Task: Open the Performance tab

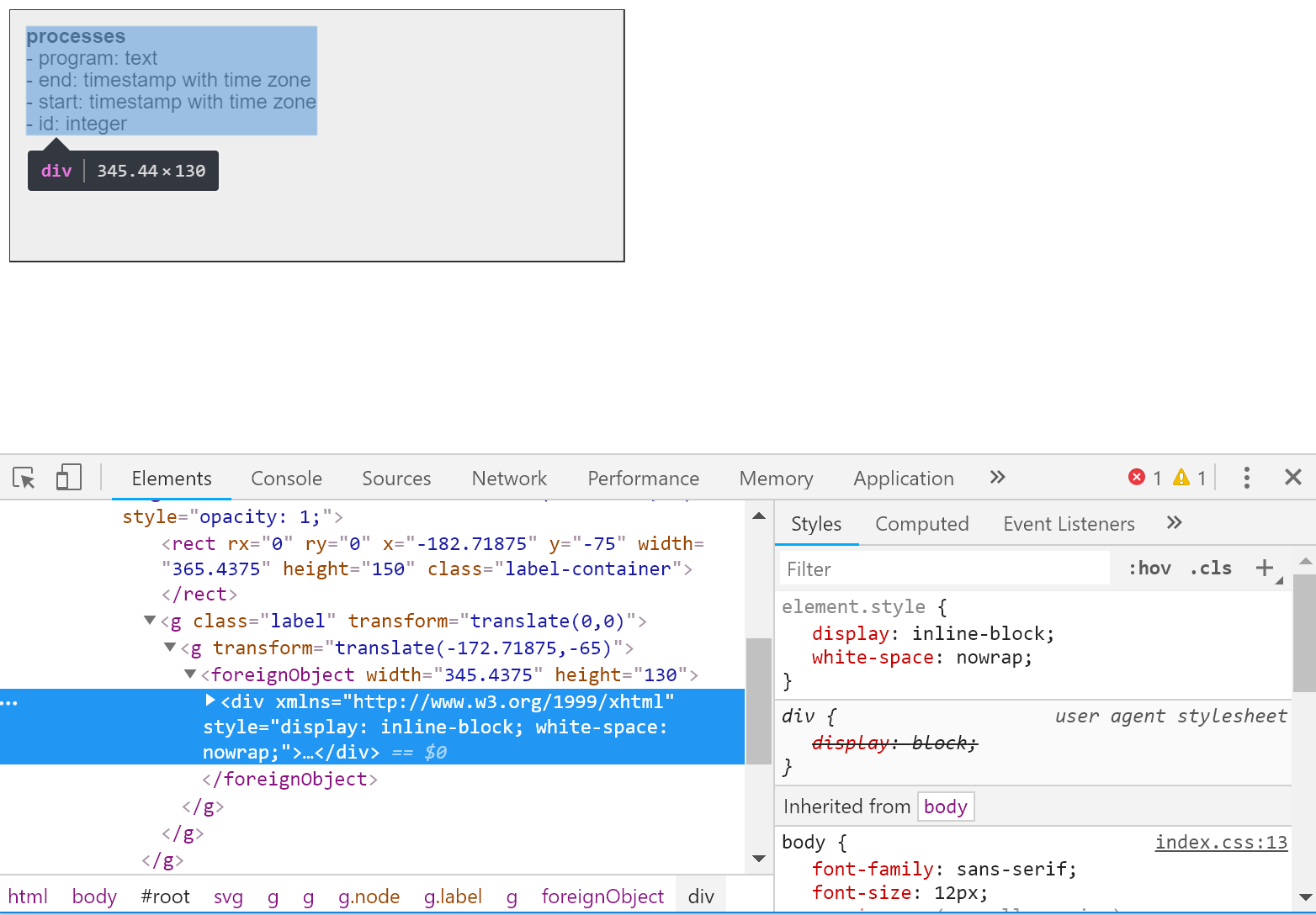Action: 643,479
